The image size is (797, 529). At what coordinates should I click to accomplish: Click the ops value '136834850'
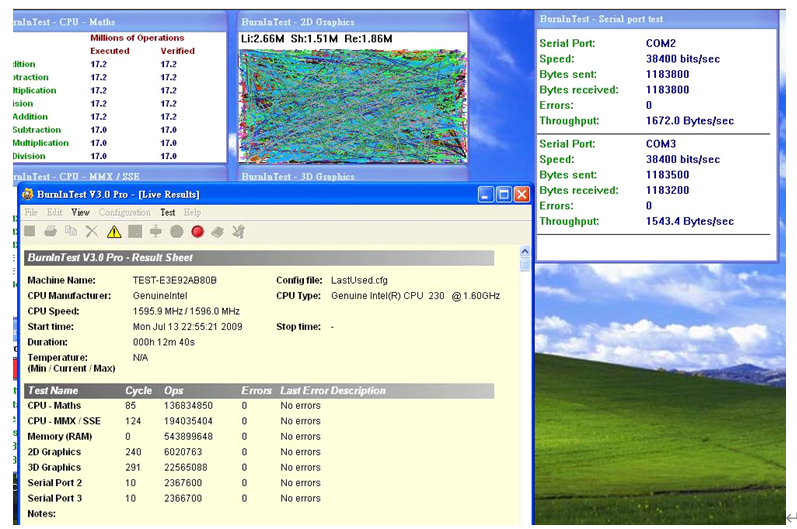[x=188, y=406]
